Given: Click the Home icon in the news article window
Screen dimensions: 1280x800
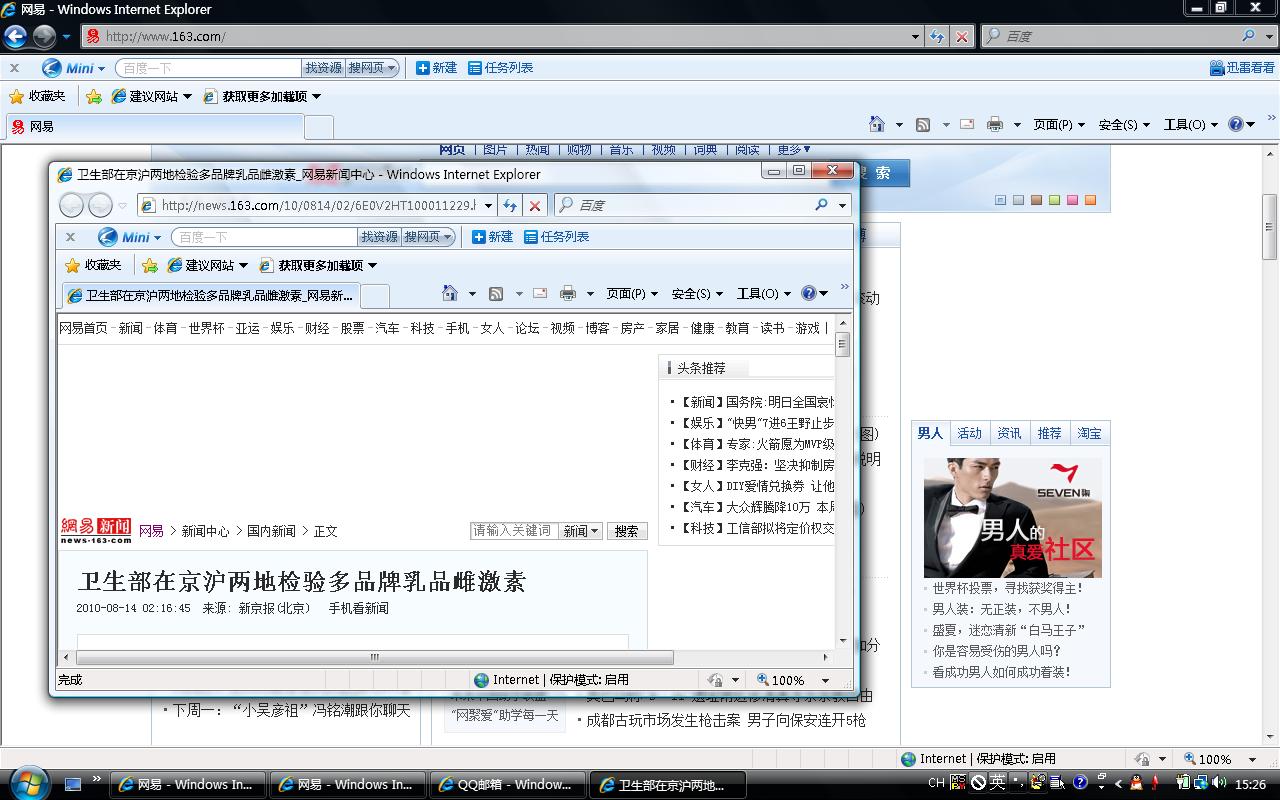Looking at the screenshot, I should coord(450,293).
